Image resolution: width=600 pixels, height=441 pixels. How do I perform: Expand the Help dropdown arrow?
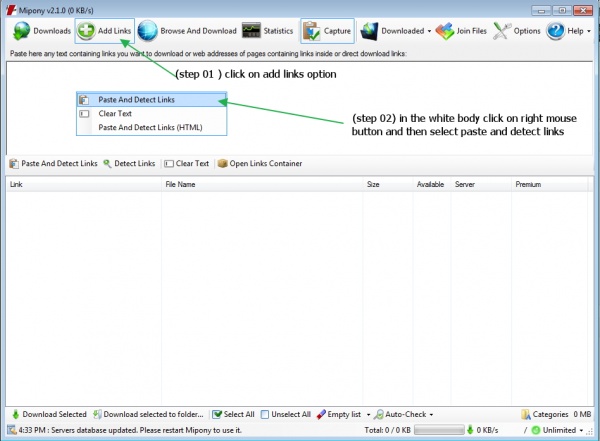pos(589,31)
